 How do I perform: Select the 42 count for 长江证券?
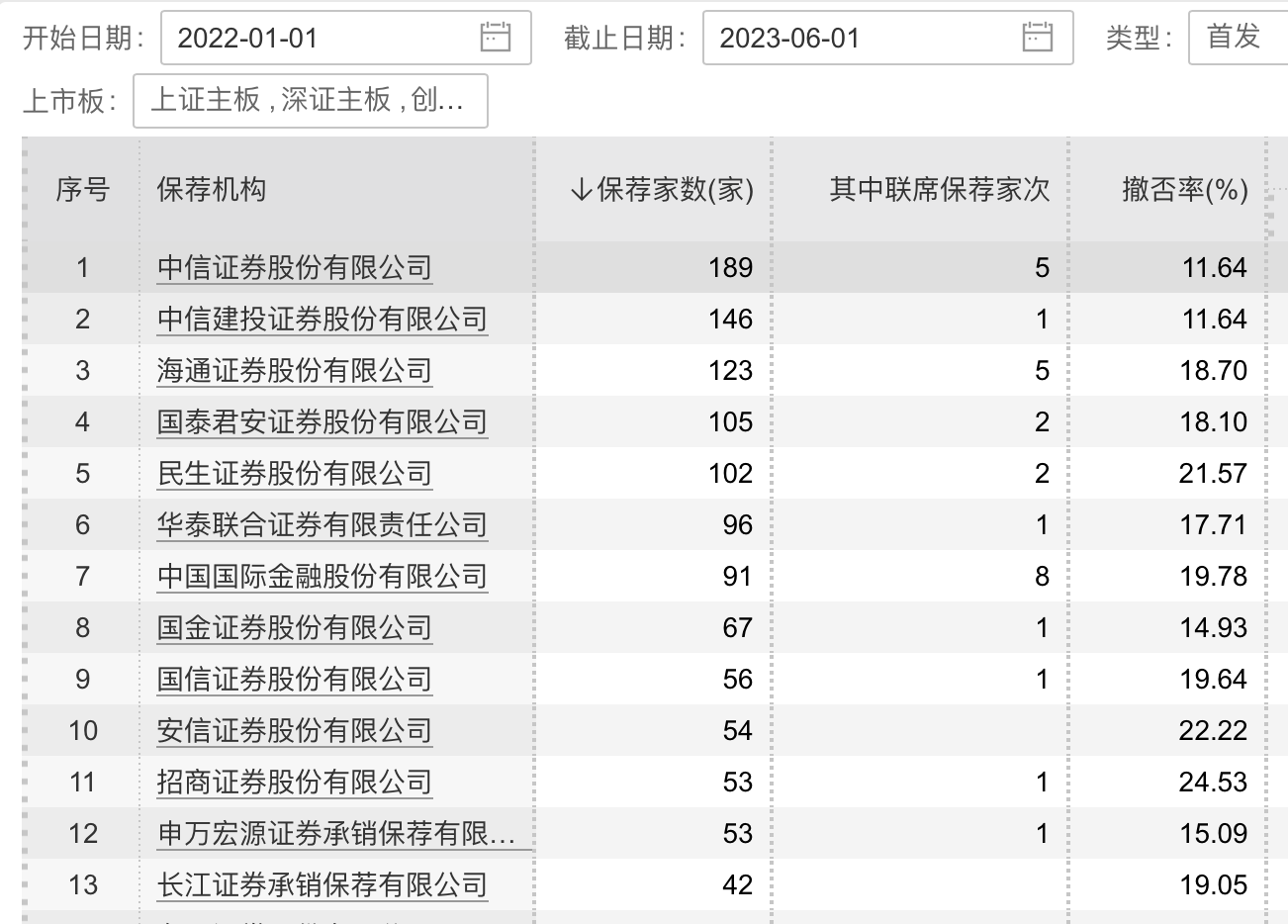738,885
